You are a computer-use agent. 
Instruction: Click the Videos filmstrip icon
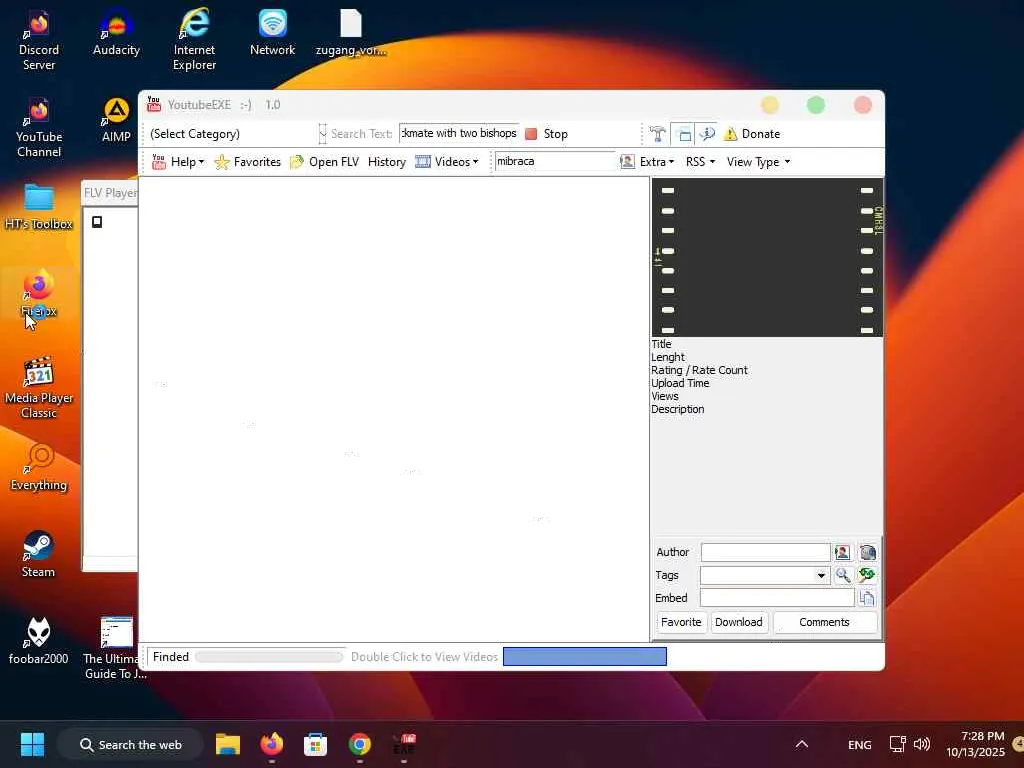click(423, 161)
